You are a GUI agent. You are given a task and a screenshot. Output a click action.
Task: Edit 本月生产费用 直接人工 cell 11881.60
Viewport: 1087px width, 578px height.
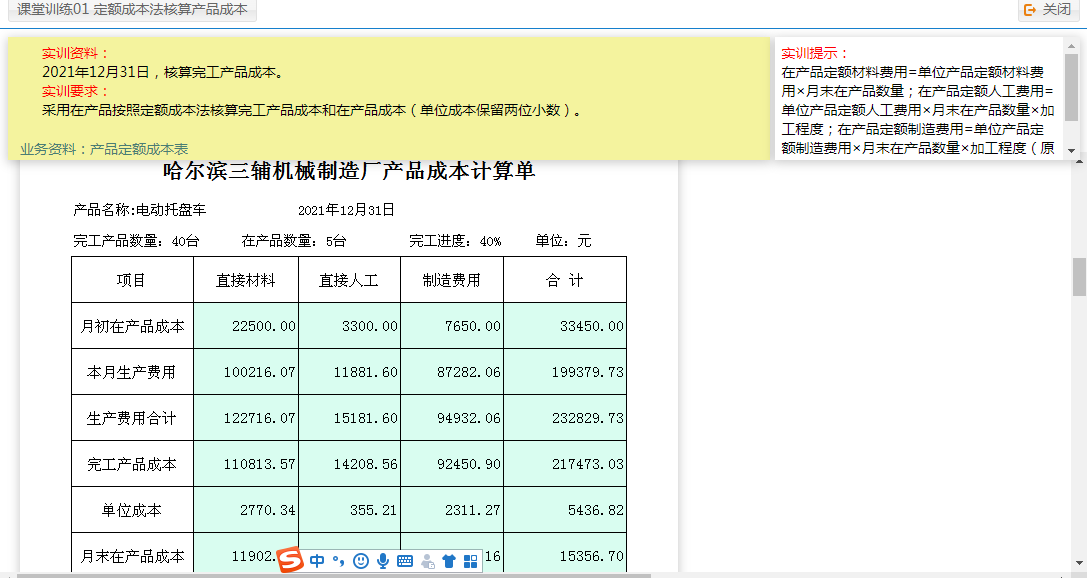click(x=349, y=372)
